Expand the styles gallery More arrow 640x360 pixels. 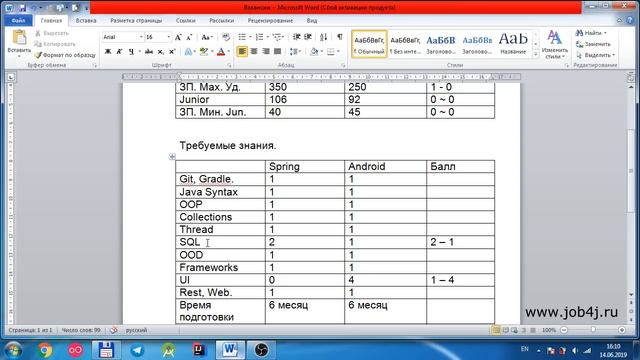pyautogui.click(x=536, y=54)
